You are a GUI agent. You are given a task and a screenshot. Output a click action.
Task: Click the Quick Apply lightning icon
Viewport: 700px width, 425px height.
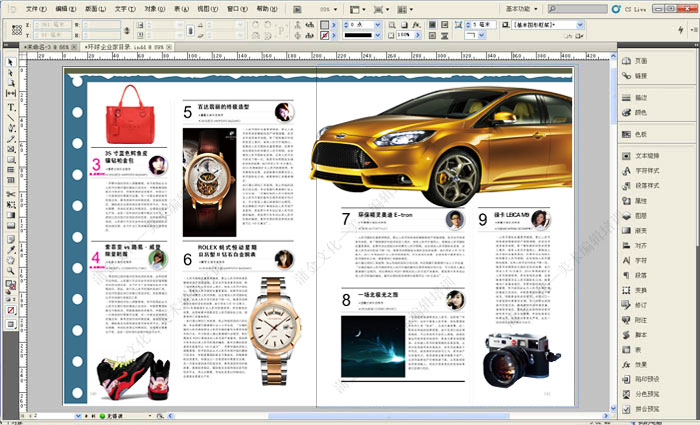681,29
